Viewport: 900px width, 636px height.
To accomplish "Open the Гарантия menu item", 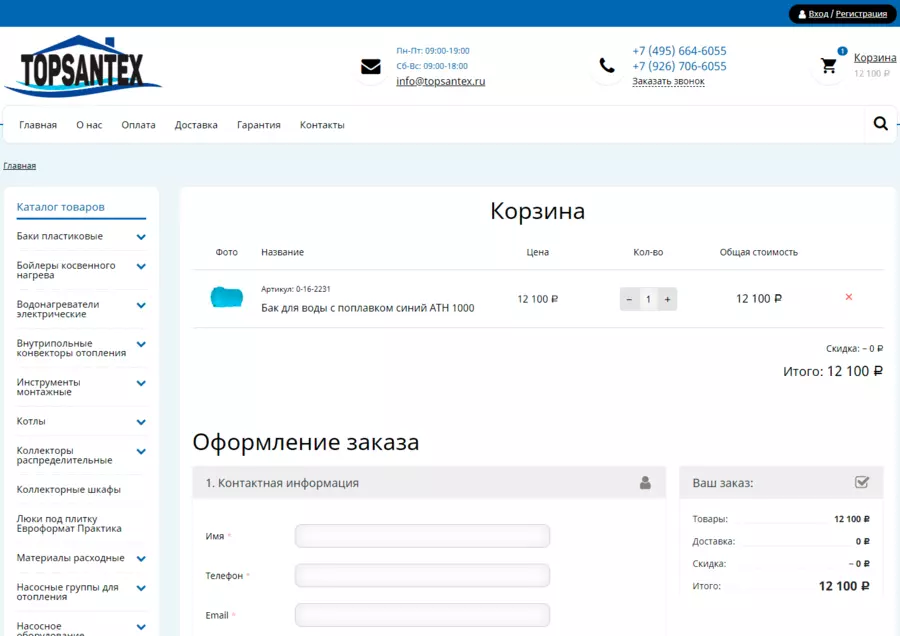I will [x=259, y=125].
